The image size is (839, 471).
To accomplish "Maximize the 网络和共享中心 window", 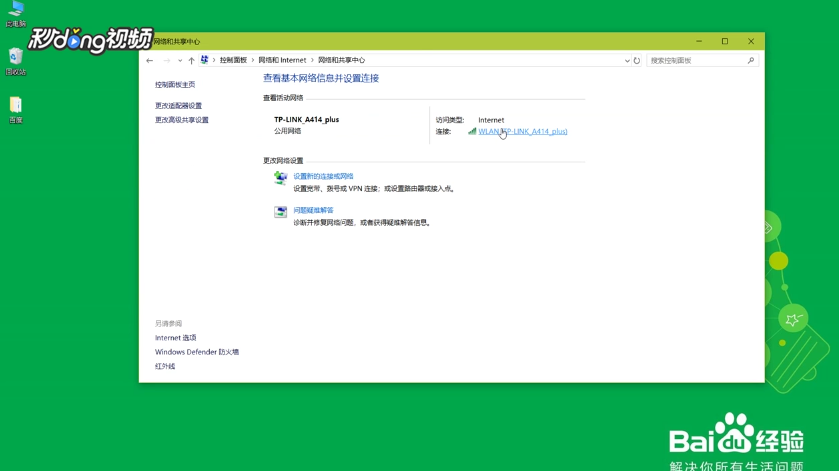I will (725, 41).
